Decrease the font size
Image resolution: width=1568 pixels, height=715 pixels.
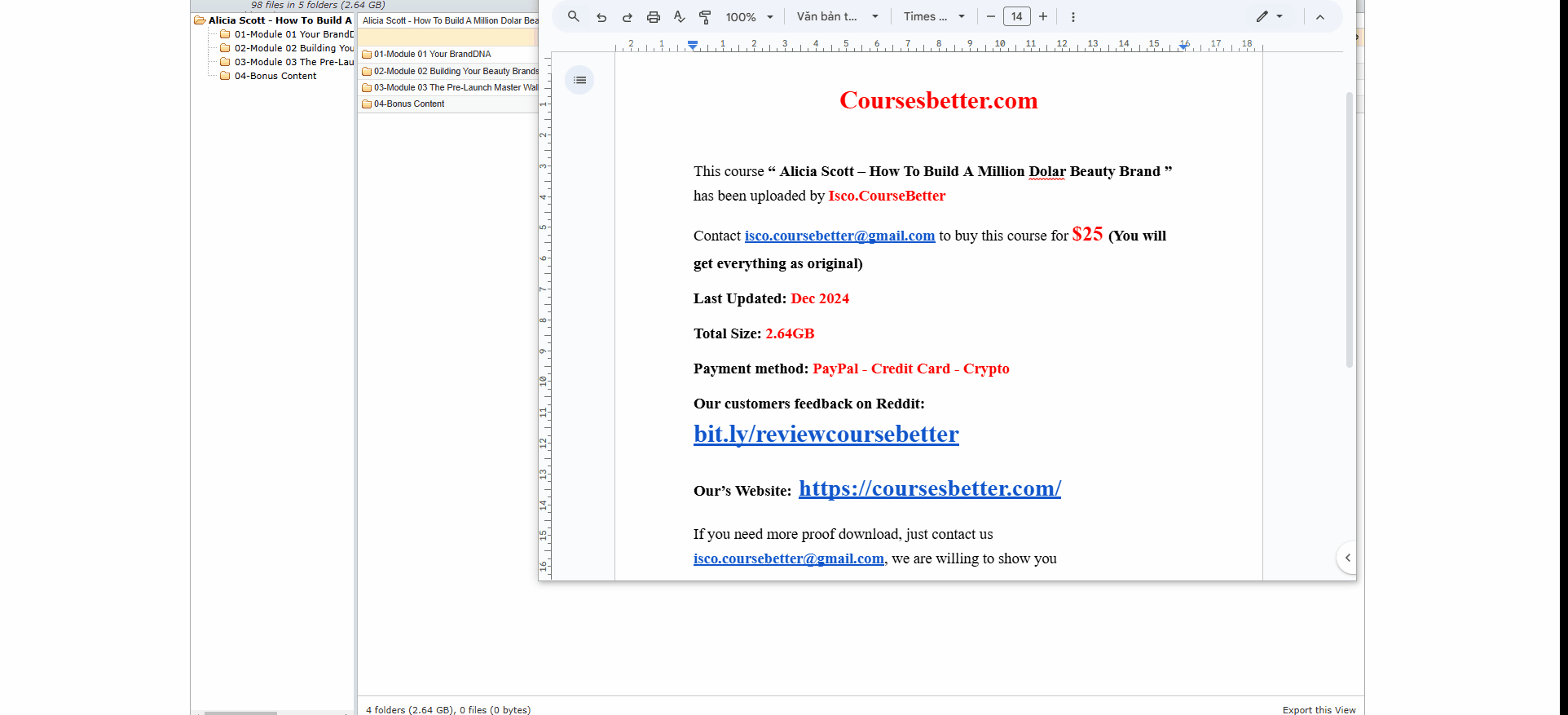point(990,16)
